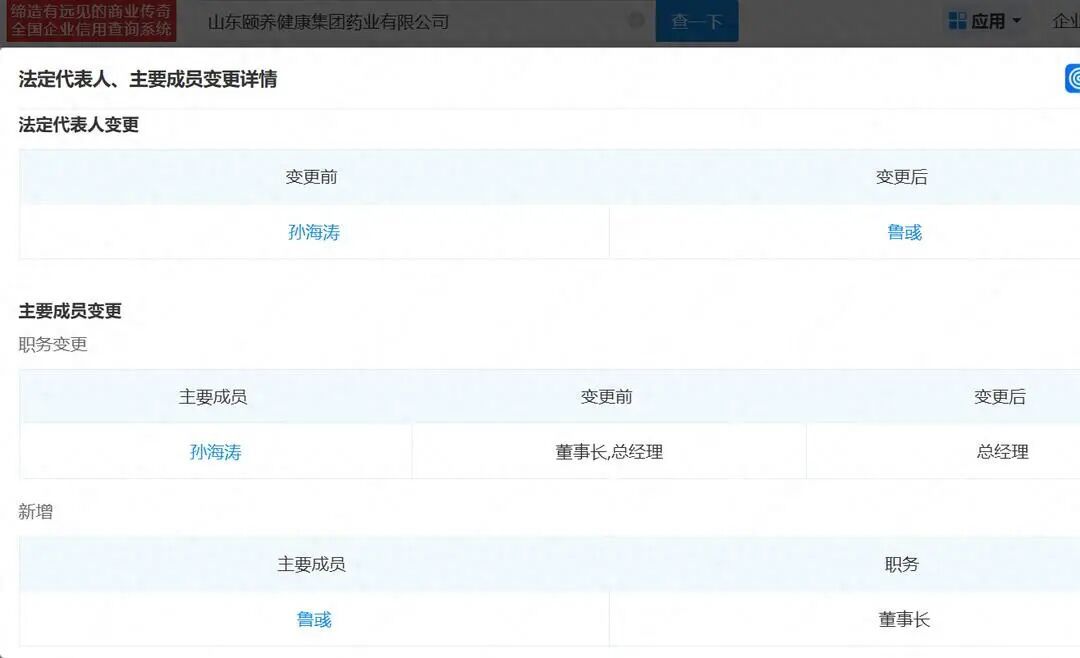Click the 主要成员 table header

pos(213,396)
